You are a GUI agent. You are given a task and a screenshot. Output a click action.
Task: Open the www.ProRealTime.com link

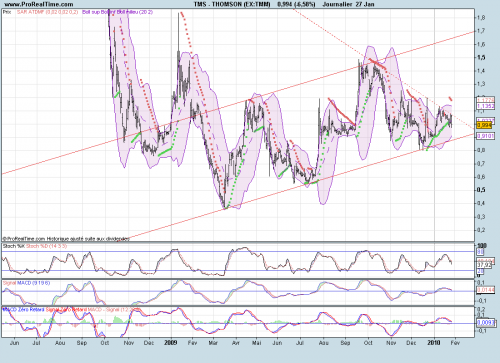coord(39,4)
